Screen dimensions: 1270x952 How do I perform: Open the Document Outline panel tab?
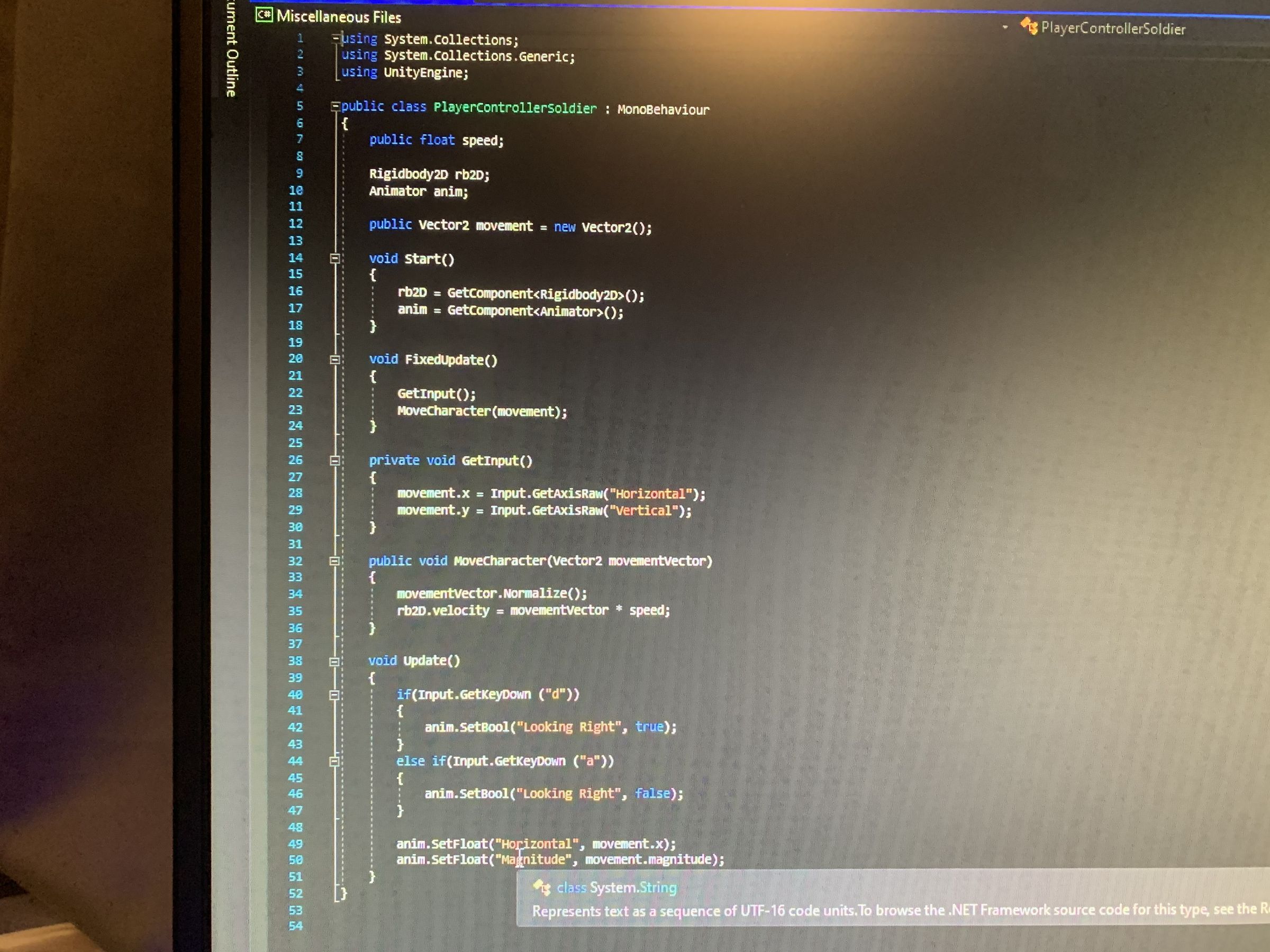click(x=231, y=49)
